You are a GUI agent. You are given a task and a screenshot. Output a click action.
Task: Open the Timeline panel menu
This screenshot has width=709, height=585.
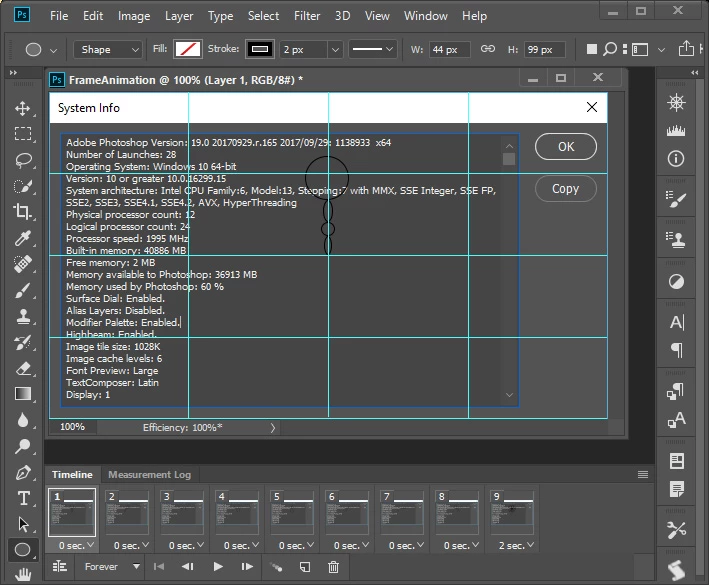[x=643, y=474]
